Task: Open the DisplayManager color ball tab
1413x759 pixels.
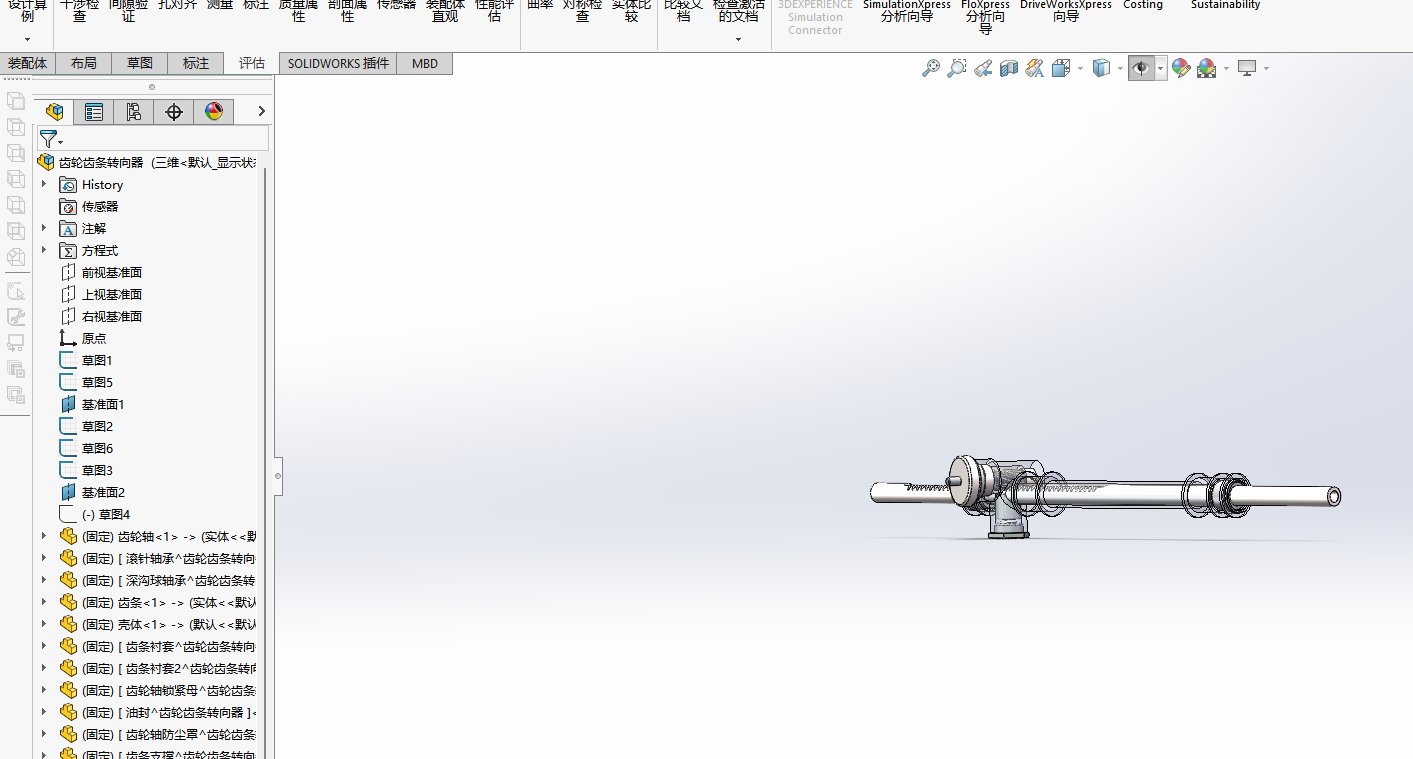Action: pyautogui.click(x=214, y=112)
